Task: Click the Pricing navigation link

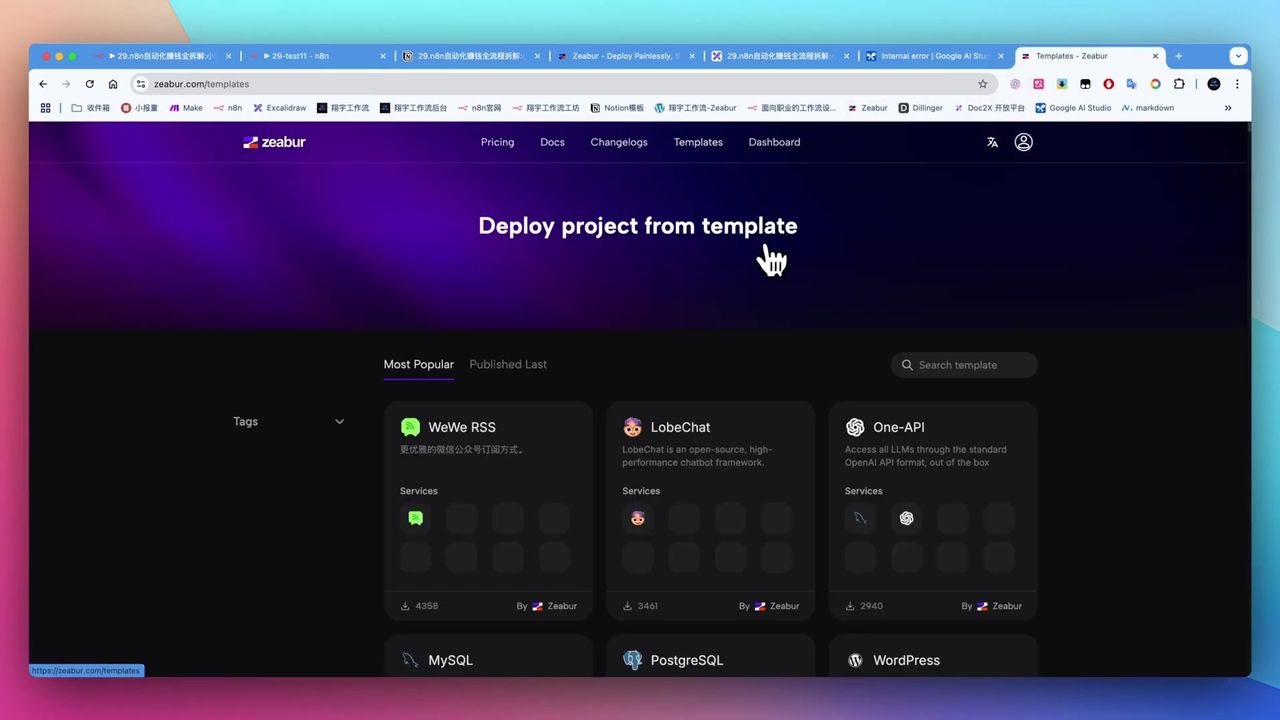Action: coord(497,142)
